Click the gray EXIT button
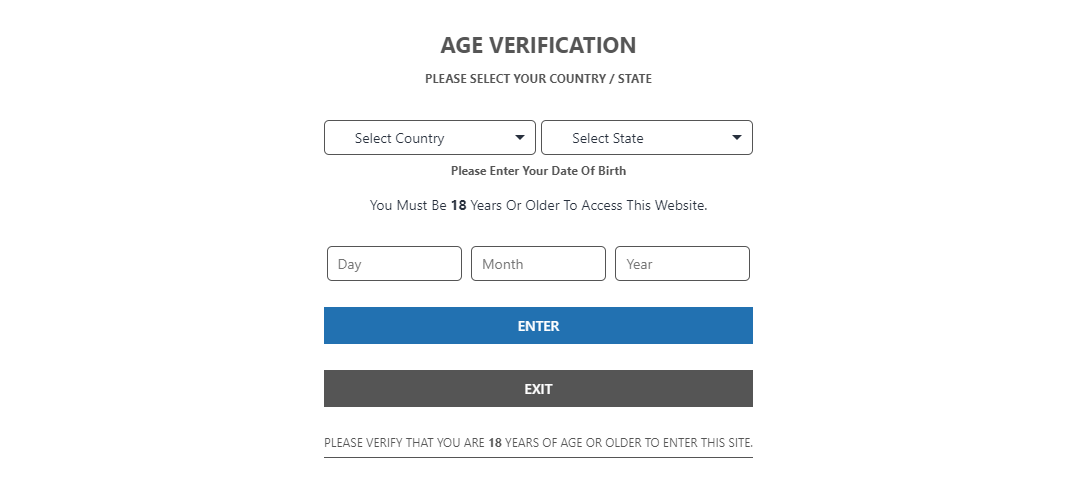Viewport: 1075px width, 496px height. (538, 388)
